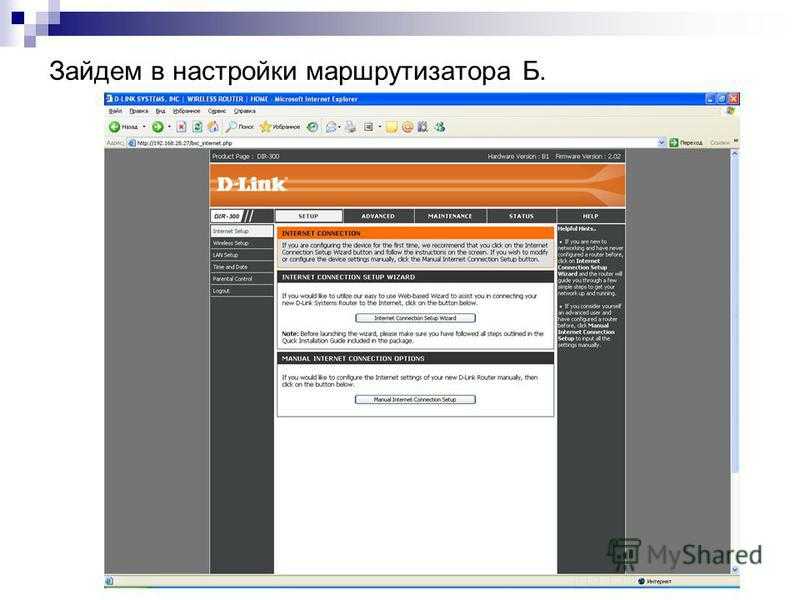Select Time and Date in the sidebar
The width and height of the screenshot is (800, 600).
click(x=242, y=267)
